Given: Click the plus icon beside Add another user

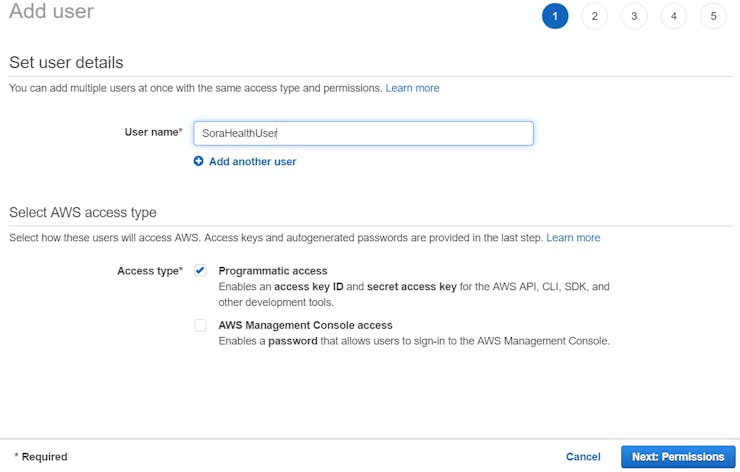Looking at the screenshot, I should click(199, 161).
